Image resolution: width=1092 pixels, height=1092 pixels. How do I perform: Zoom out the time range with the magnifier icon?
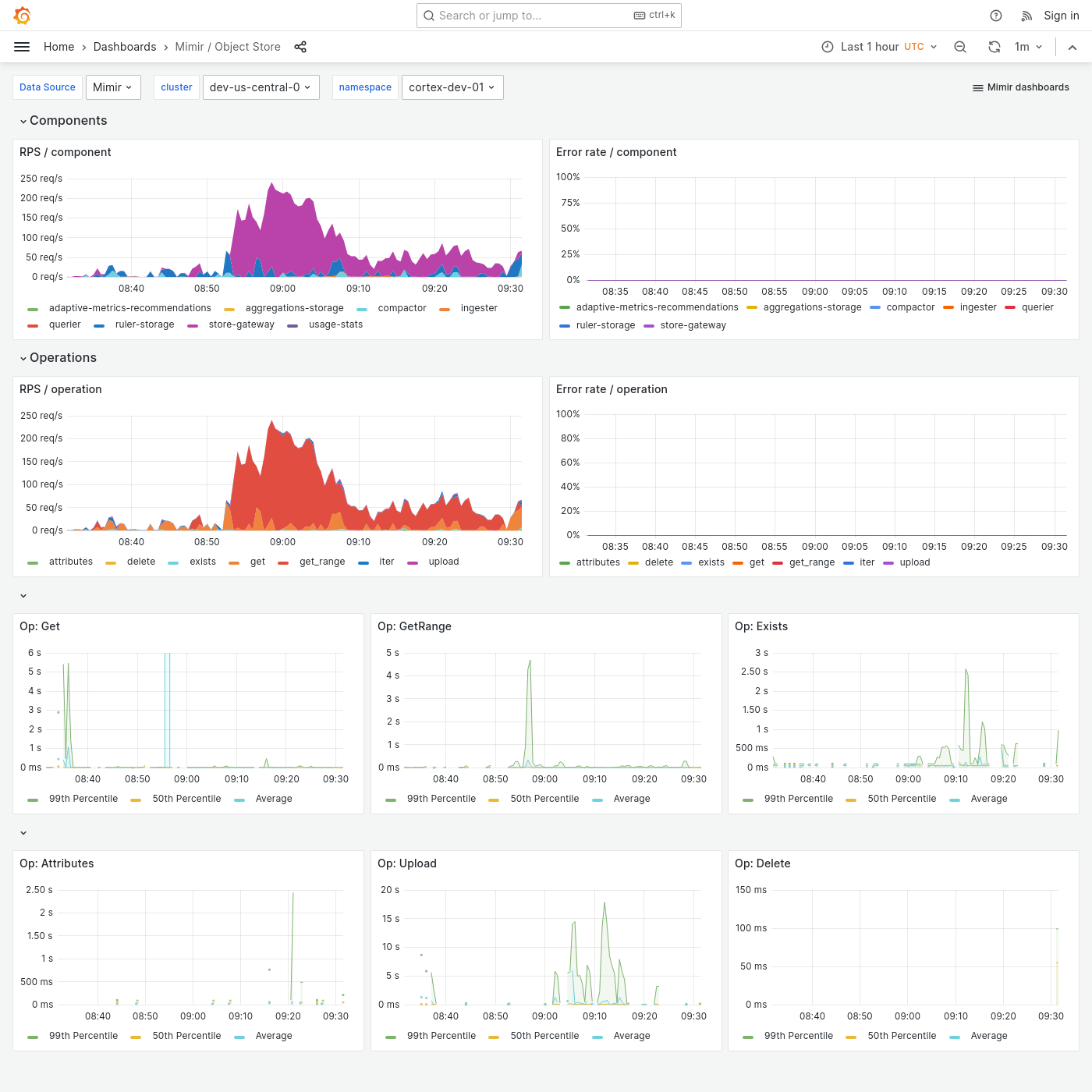tap(959, 47)
